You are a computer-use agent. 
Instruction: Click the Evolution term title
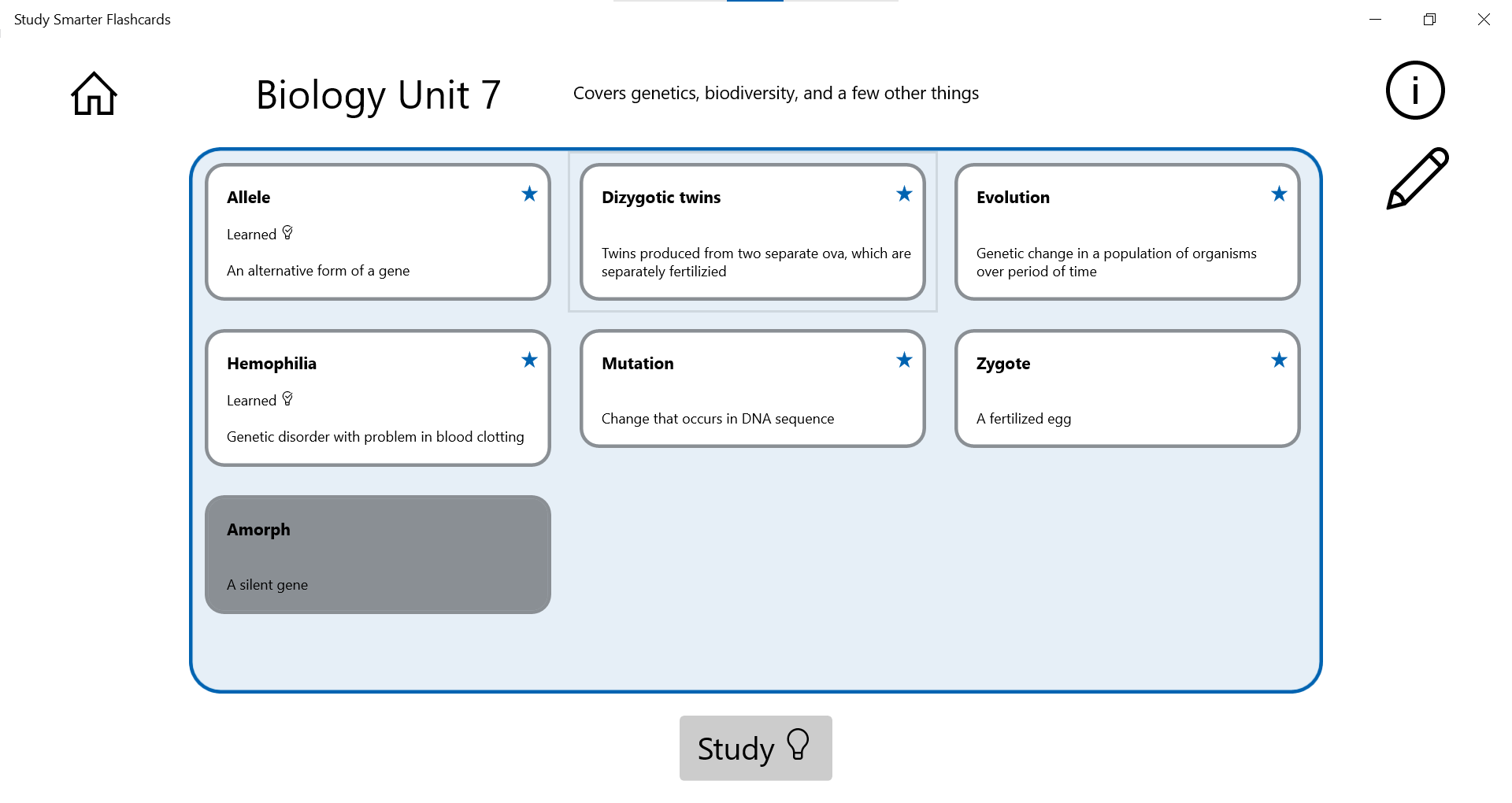point(1013,198)
